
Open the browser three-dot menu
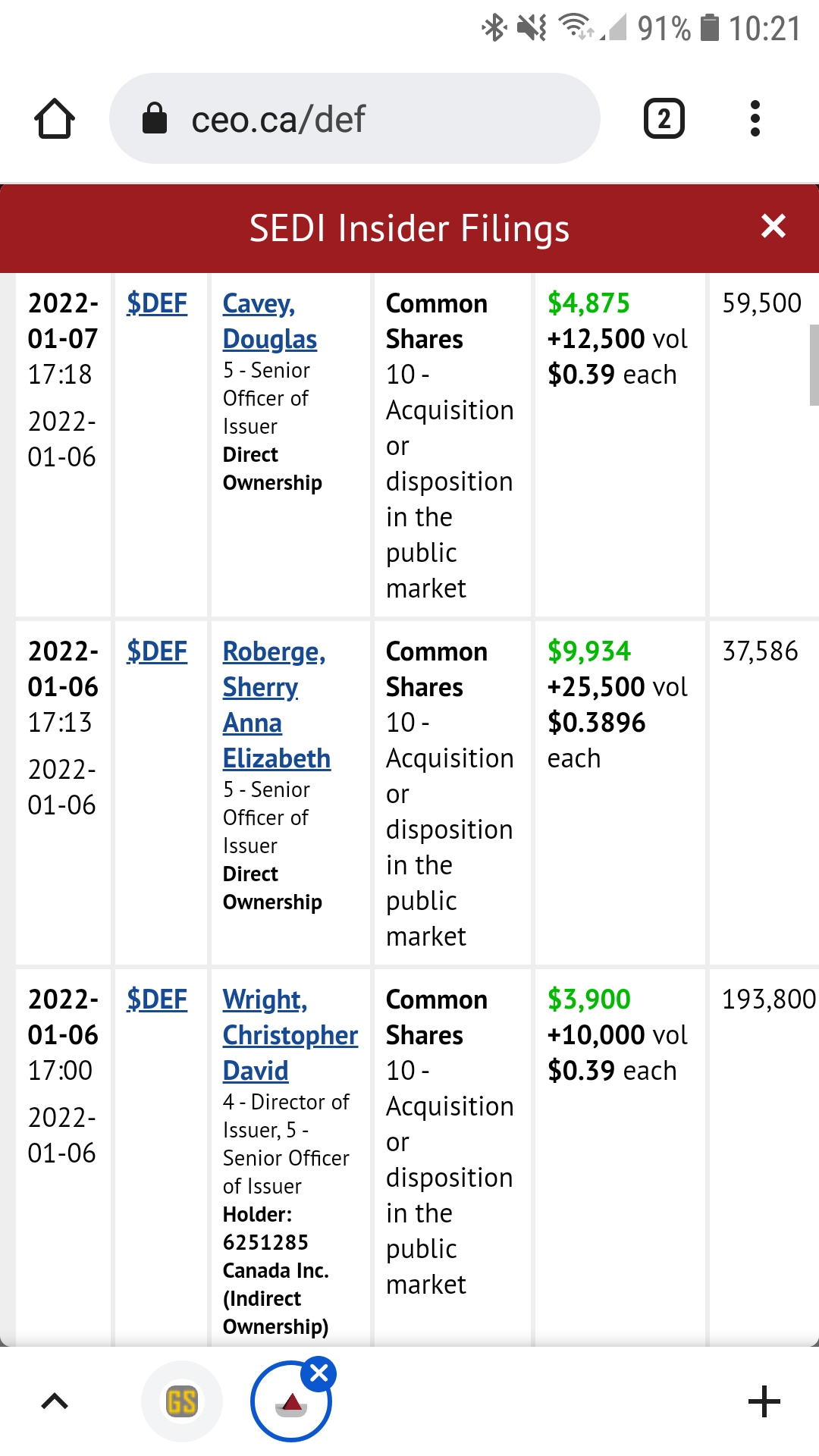pos(755,119)
